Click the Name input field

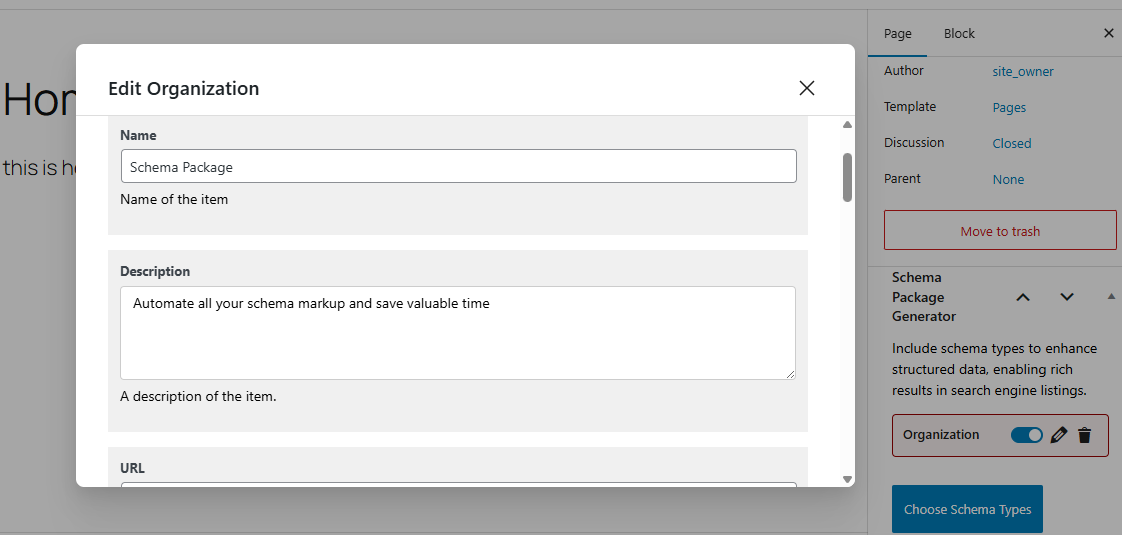458,167
